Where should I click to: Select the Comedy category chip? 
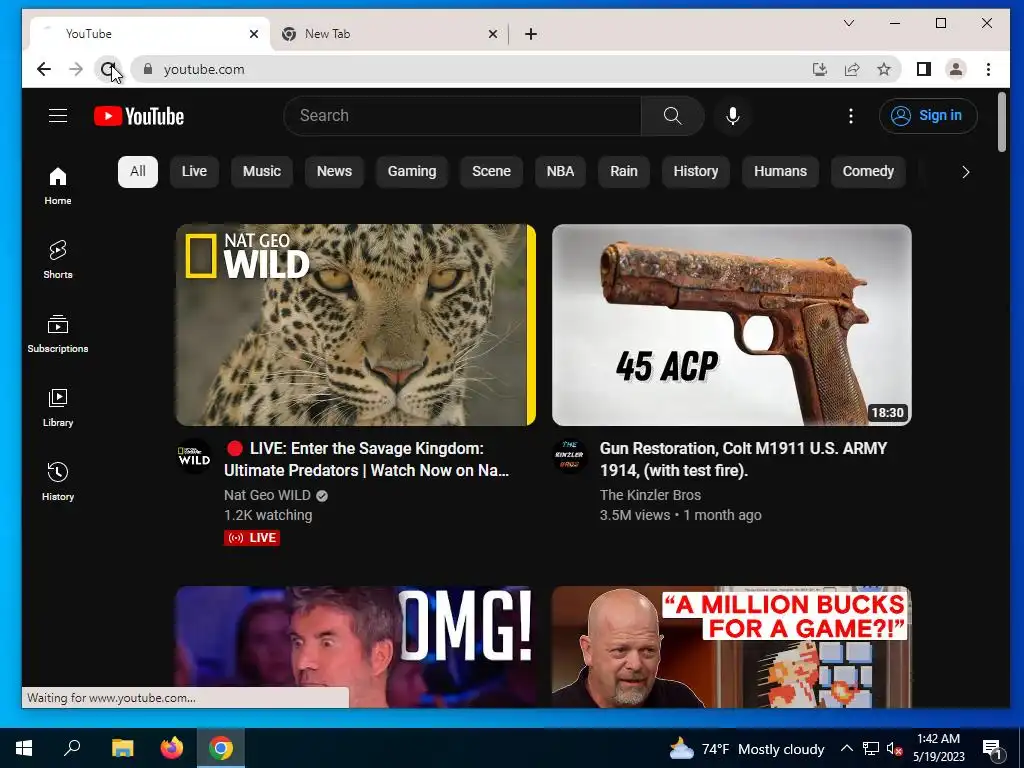pos(868,172)
